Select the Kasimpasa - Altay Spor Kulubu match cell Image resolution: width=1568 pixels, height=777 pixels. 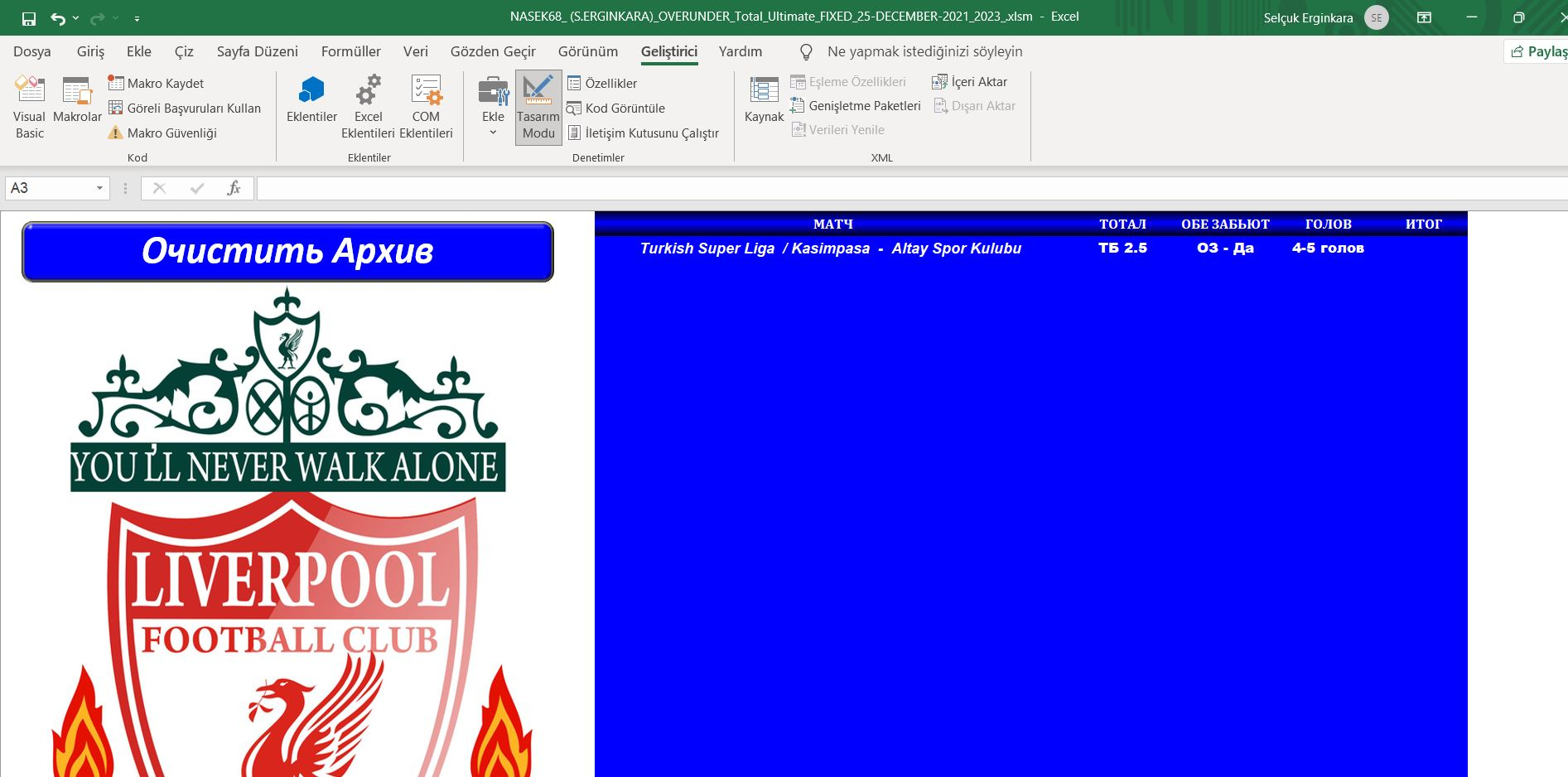tap(831, 249)
